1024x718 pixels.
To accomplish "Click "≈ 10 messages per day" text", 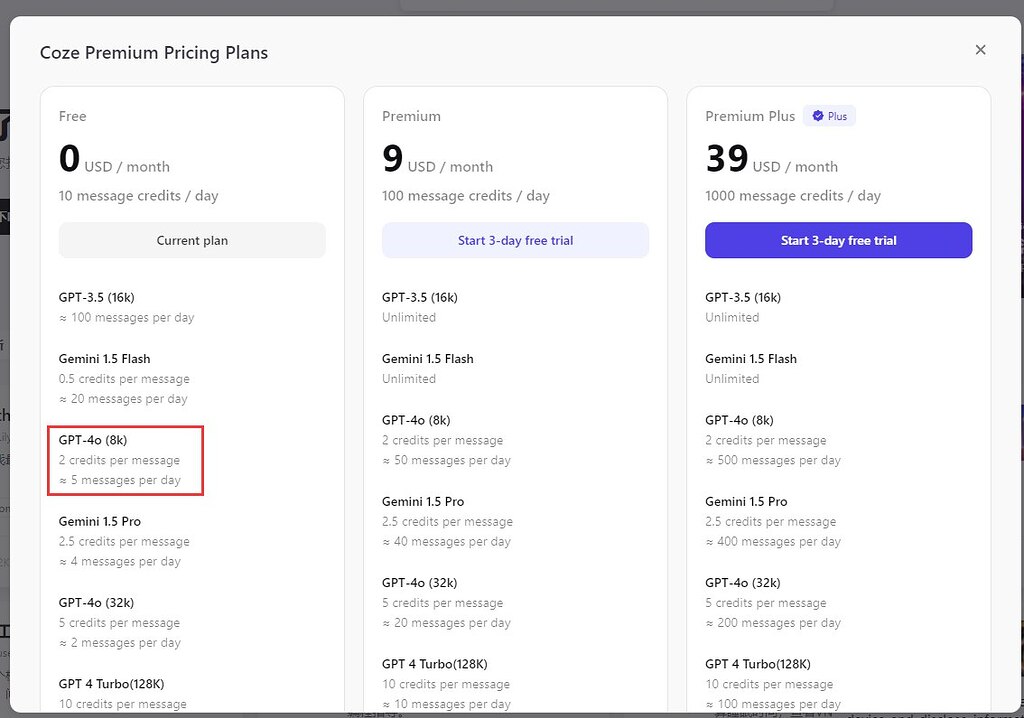I will coord(446,704).
